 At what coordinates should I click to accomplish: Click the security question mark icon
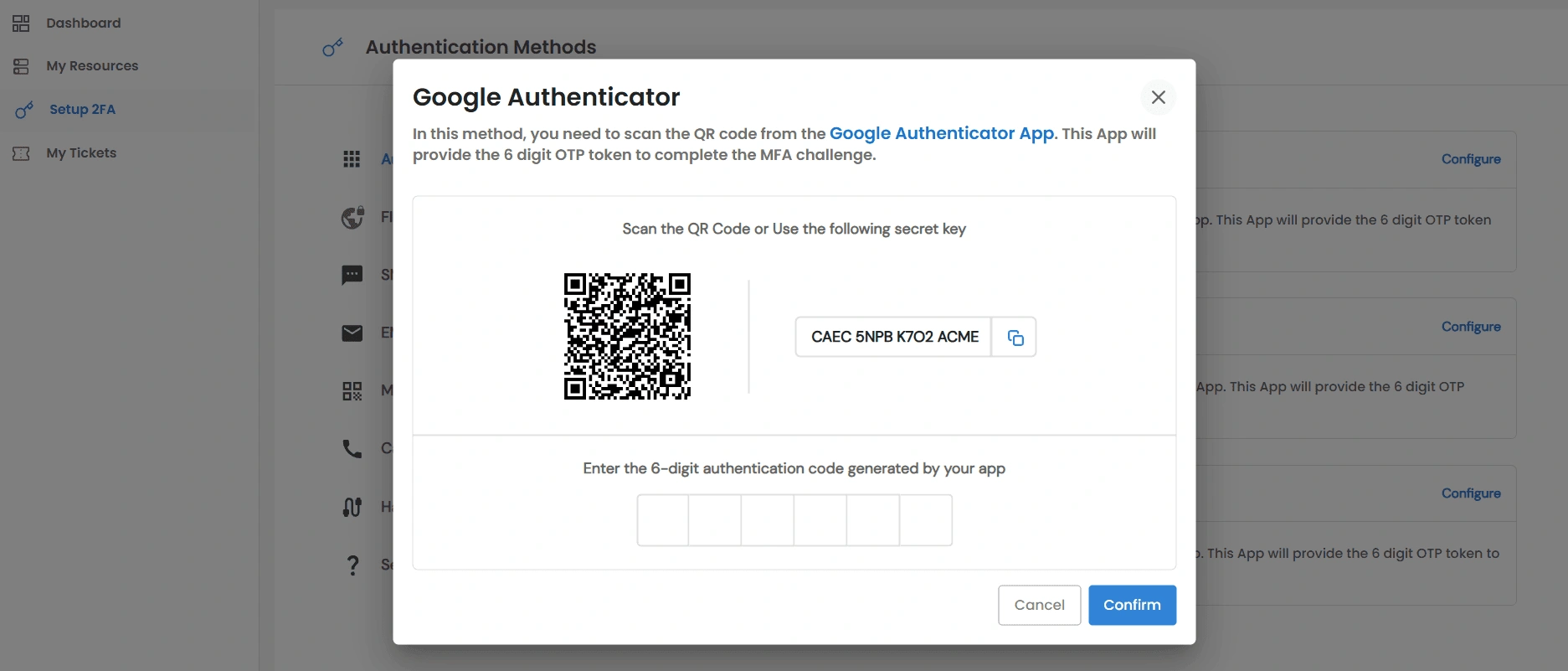tap(352, 565)
